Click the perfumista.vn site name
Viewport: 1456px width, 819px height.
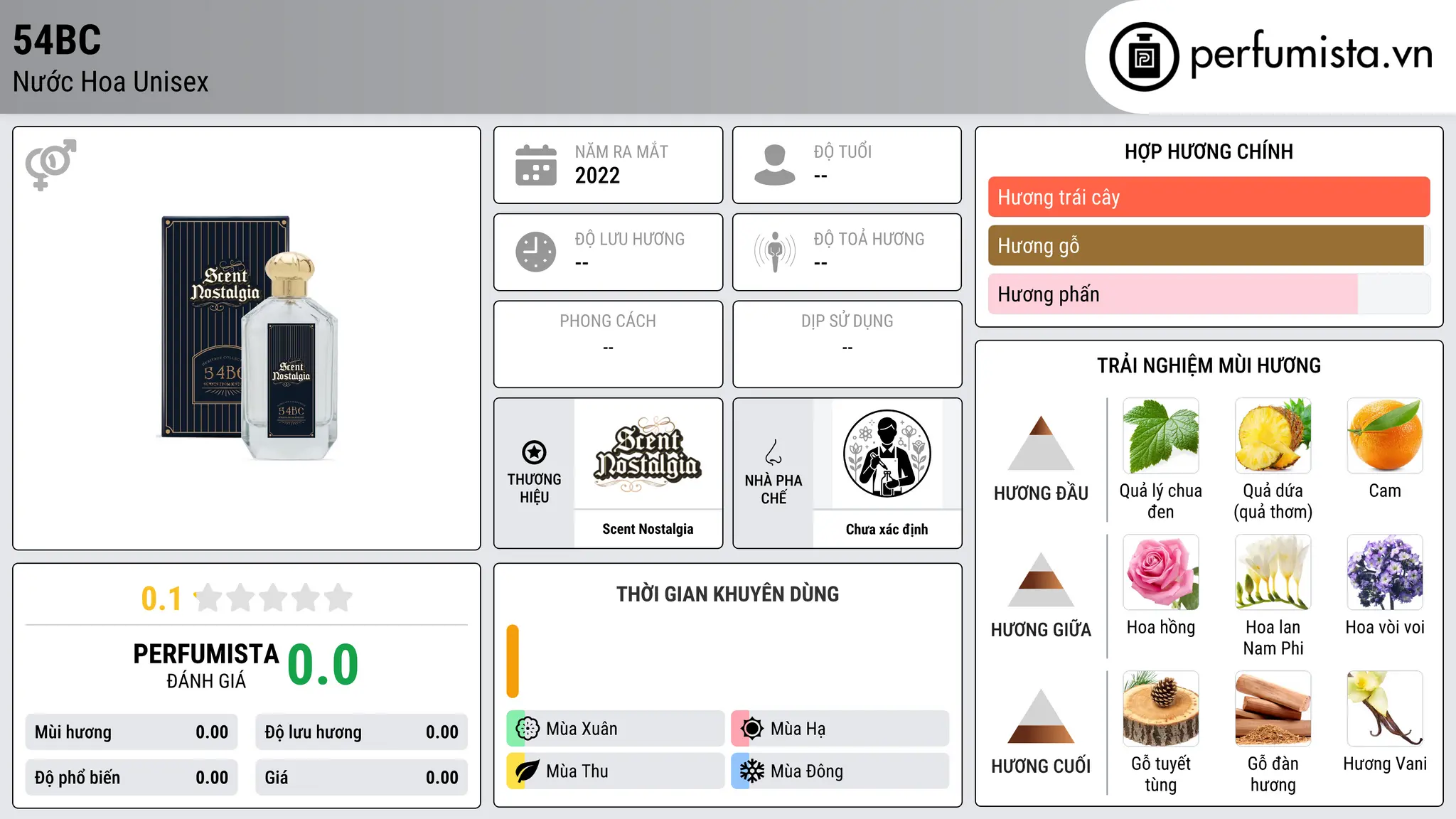point(1312,54)
